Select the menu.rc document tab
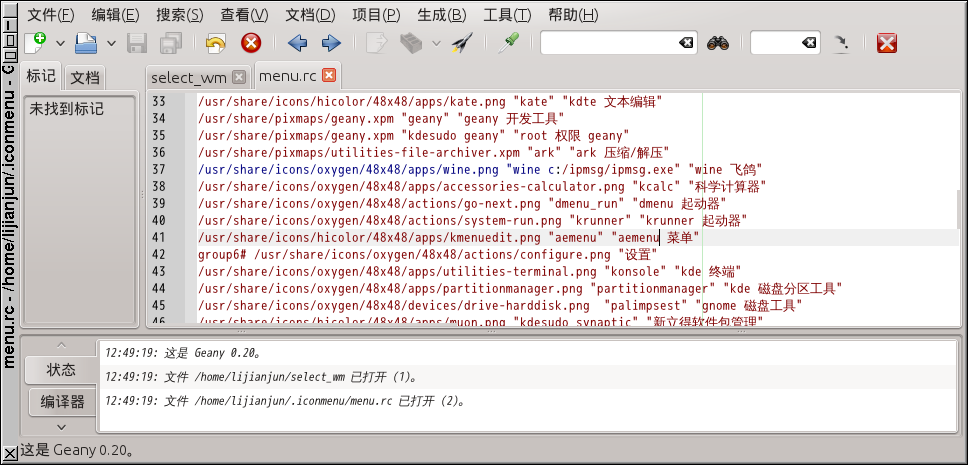Viewport: 968px width, 465px height. tap(288, 76)
